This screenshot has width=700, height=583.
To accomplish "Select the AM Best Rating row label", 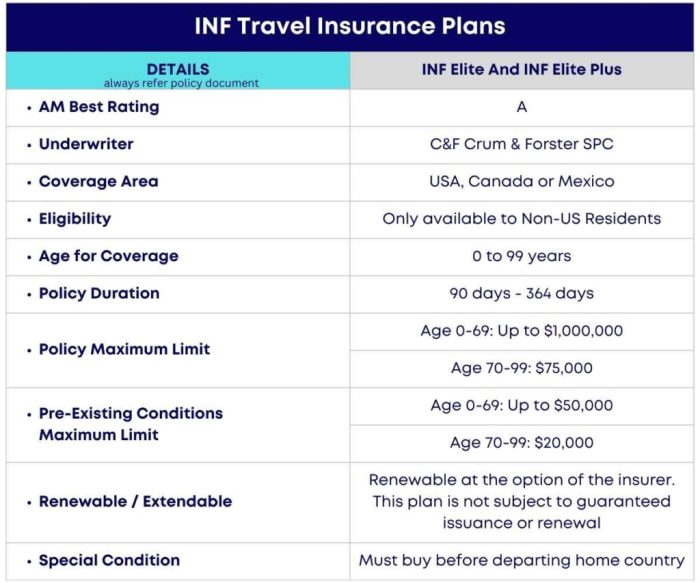I will (98, 107).
